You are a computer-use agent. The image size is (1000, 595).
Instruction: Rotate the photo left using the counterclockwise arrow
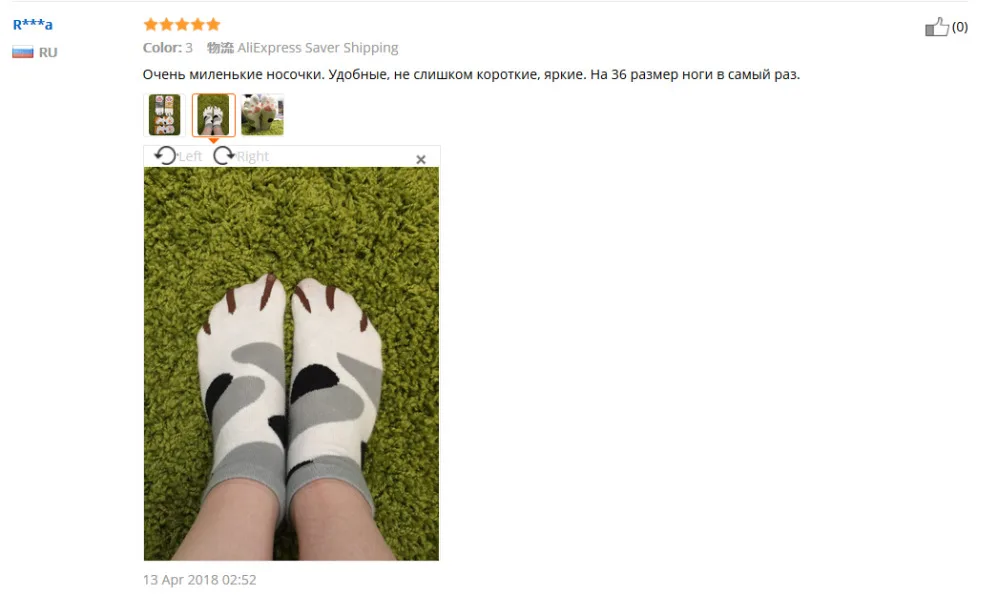(x=166, y=156)
